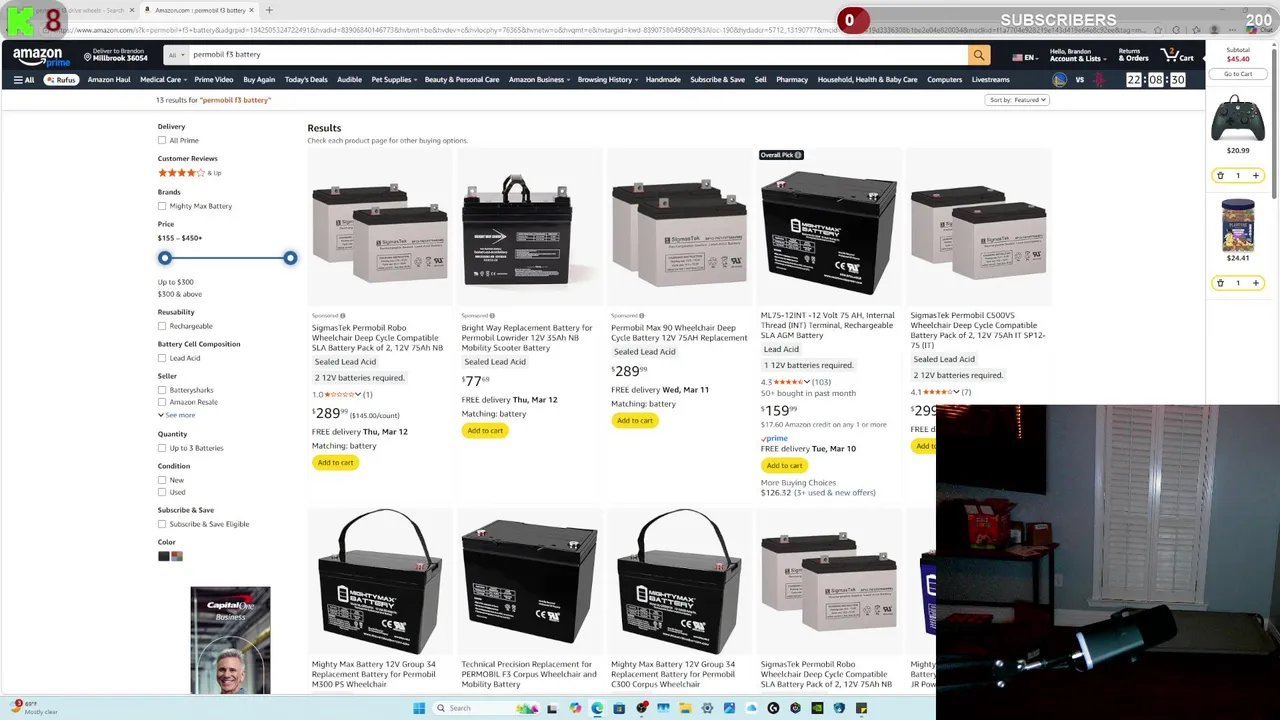The height and width of the screenshot is (720, 1280).
Task: Open weather widget in taskbar corner
Action: 32,708
